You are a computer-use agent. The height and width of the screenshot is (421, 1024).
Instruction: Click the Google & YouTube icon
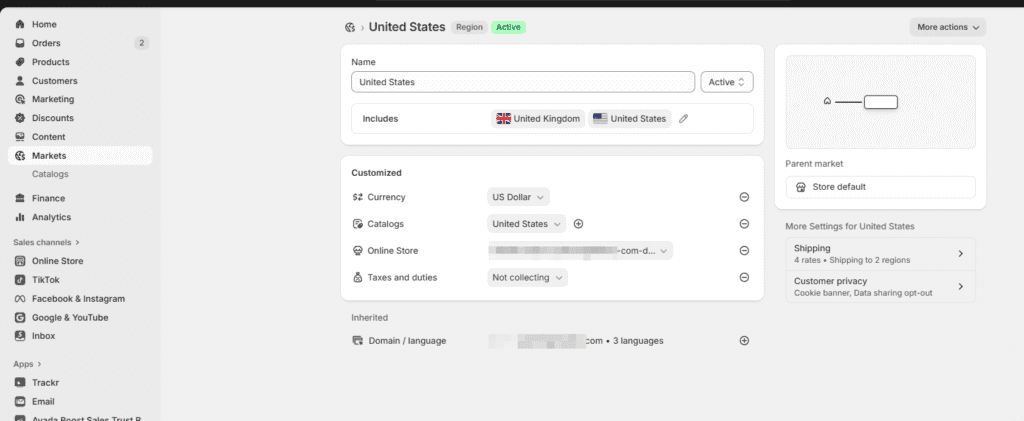(20, 318)
